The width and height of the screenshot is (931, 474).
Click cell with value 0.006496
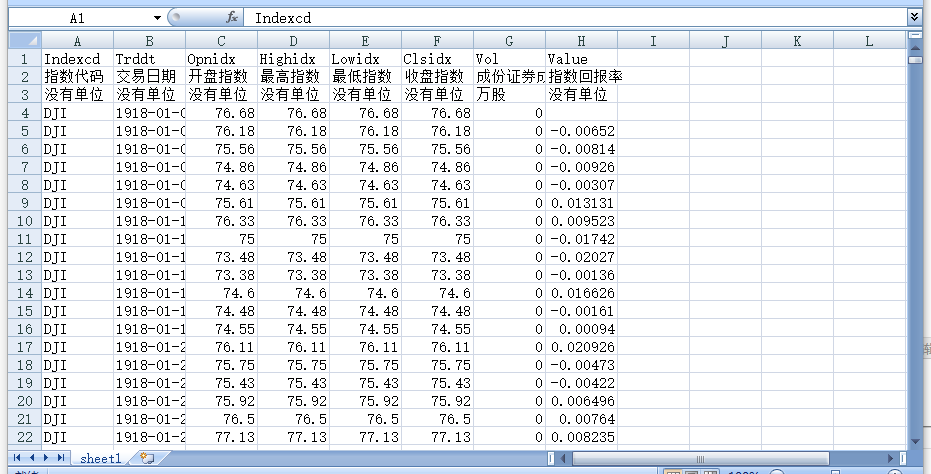(581, 401)
